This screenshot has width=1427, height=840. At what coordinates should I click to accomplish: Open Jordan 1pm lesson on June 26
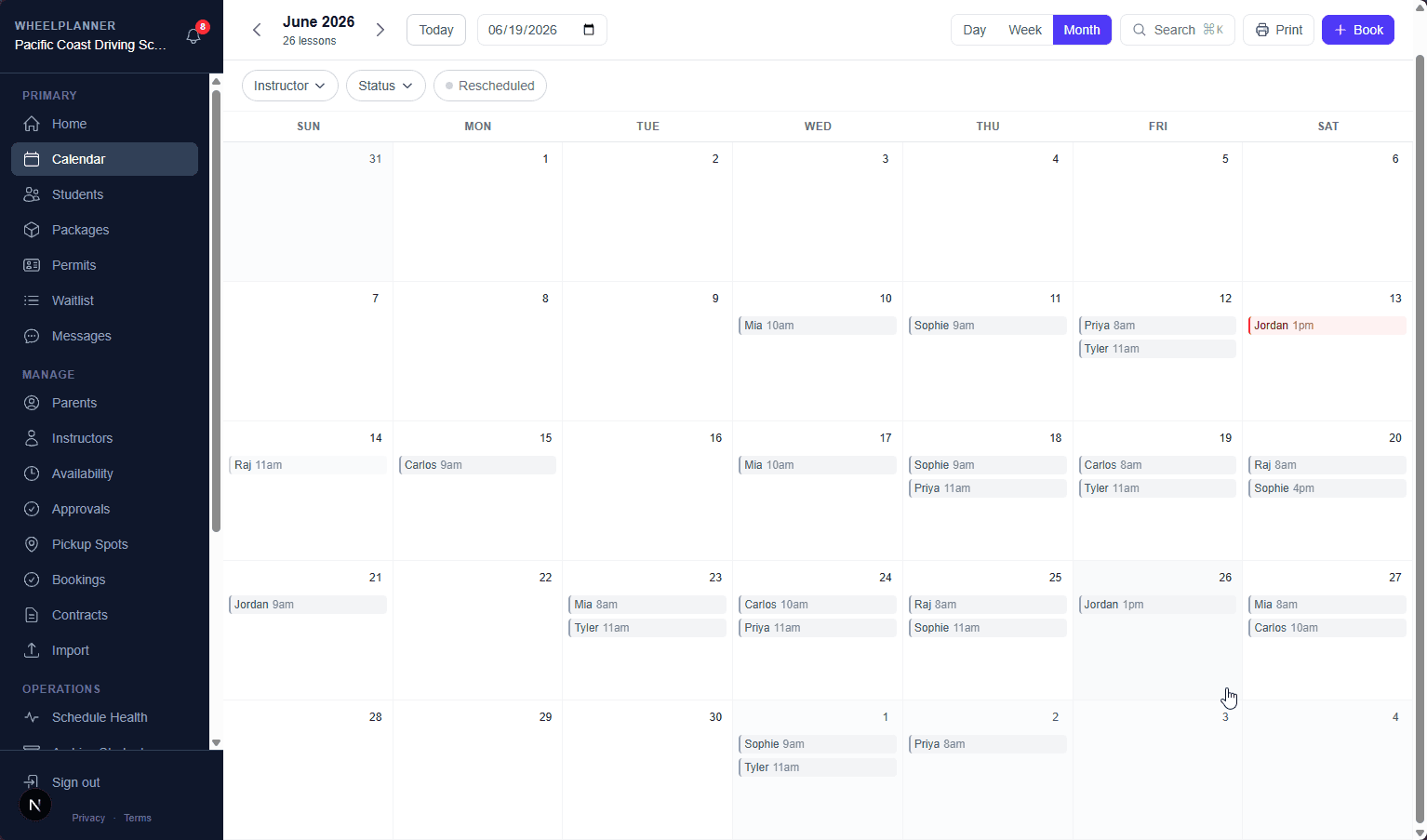coord(1157,605)
